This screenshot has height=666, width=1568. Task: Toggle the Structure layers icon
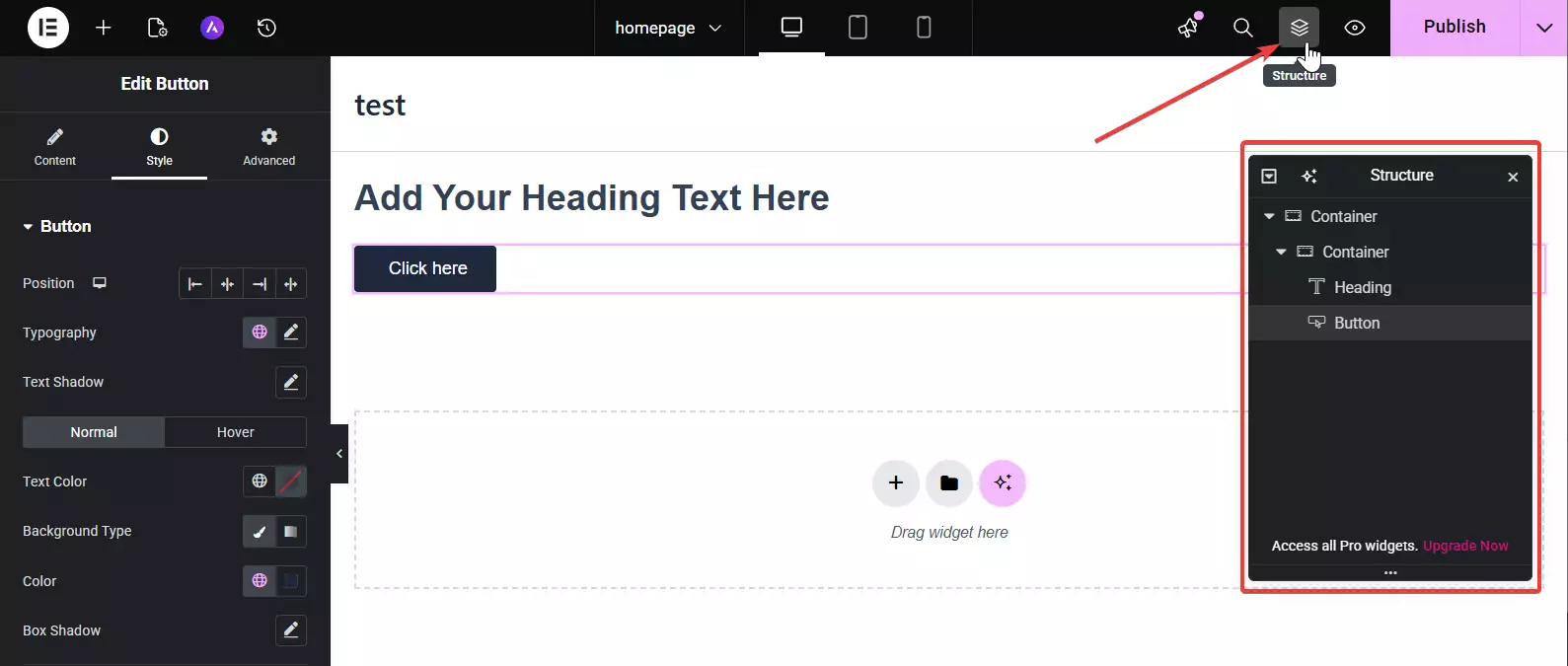[x=1299, y=28]
